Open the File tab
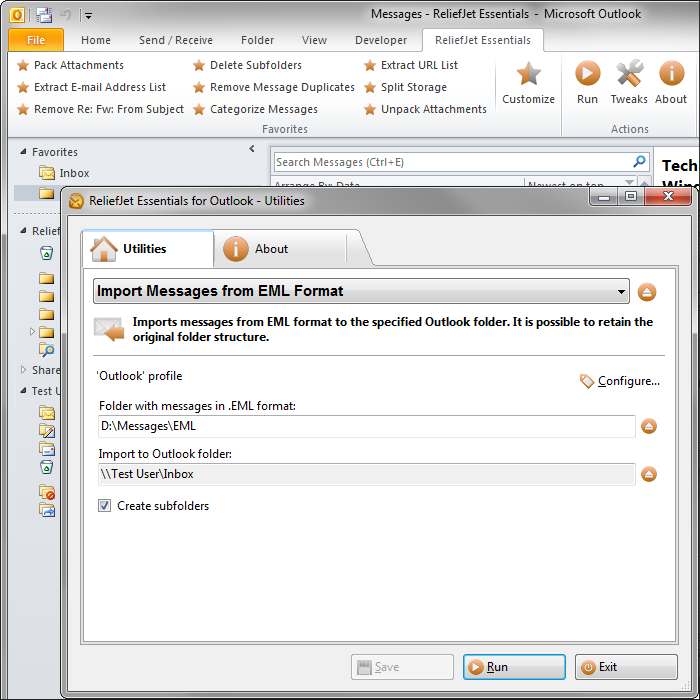The image size is (700, 700). pyautogui.click(x=36, y=40)
